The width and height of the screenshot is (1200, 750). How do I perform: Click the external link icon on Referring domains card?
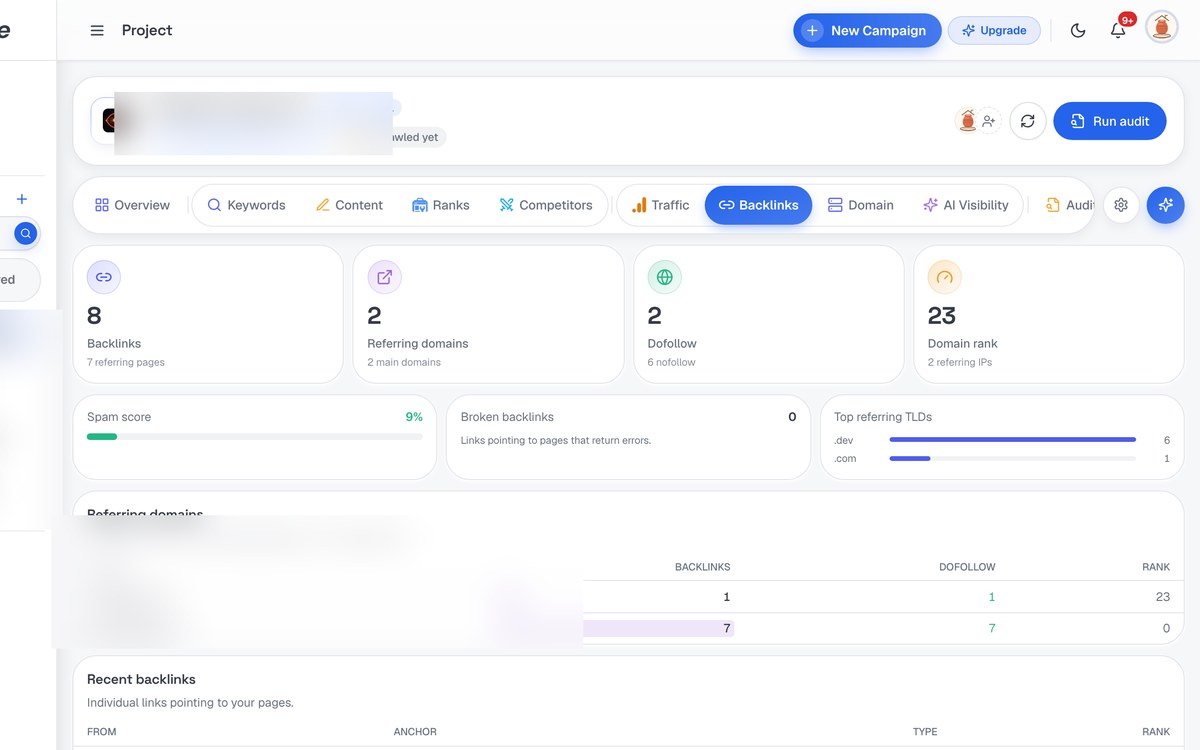point(384,277)
